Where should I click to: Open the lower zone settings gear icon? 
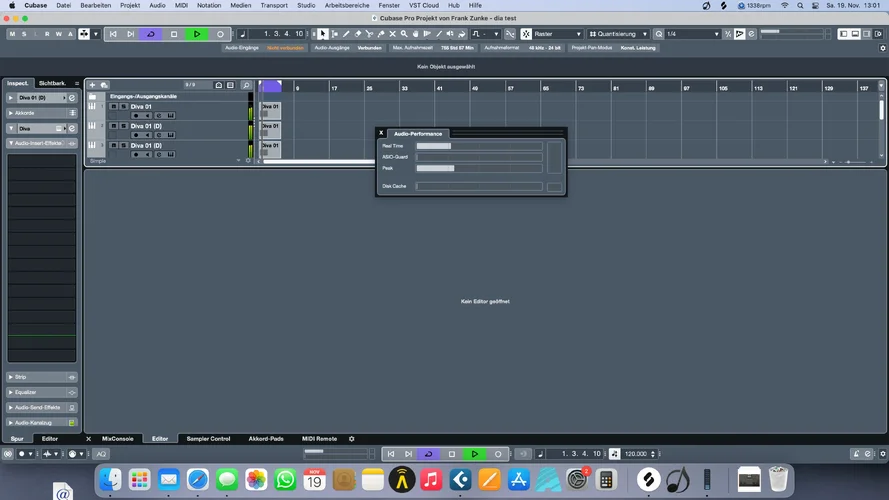[351, 439]
